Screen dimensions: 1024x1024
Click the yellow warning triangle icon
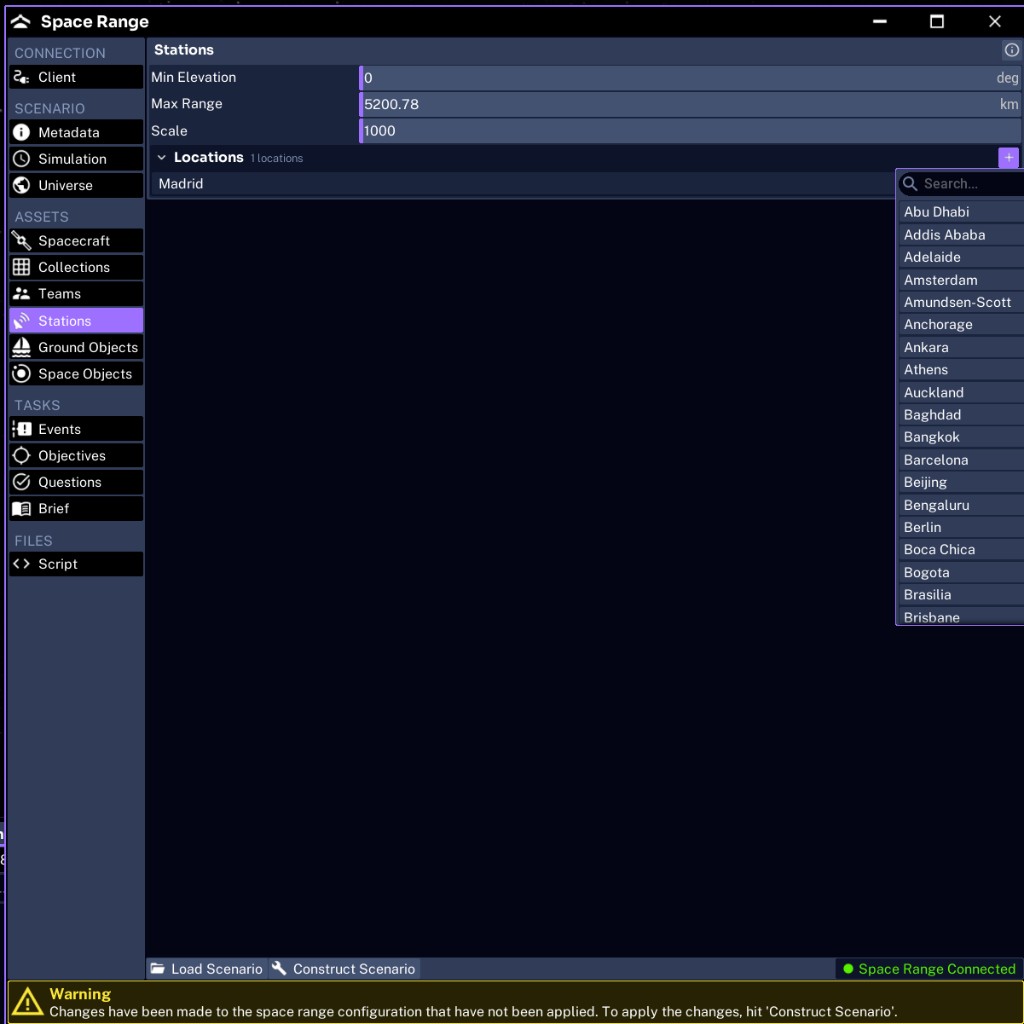[27, 1001]
